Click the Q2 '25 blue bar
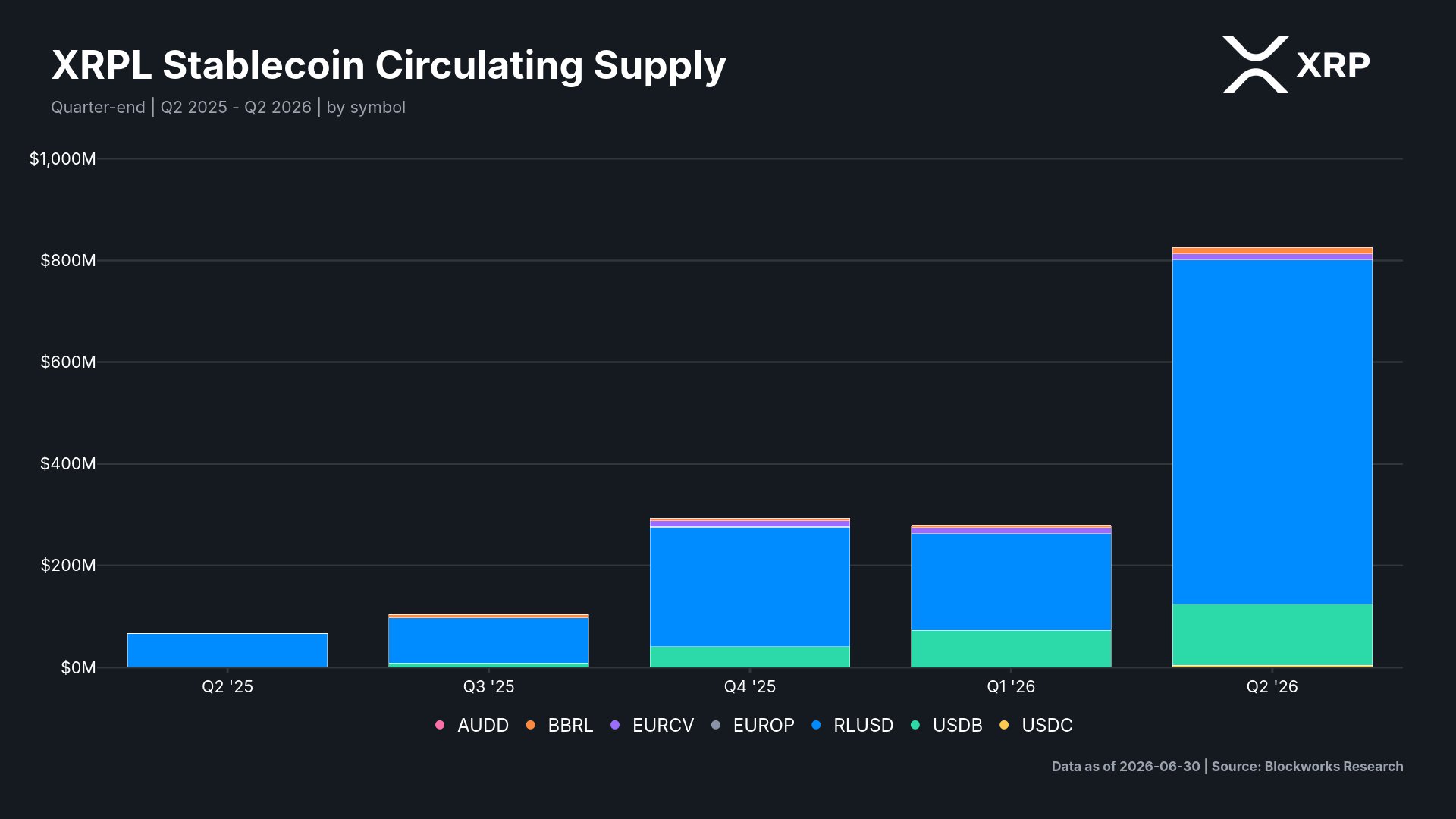 point(227,650)
